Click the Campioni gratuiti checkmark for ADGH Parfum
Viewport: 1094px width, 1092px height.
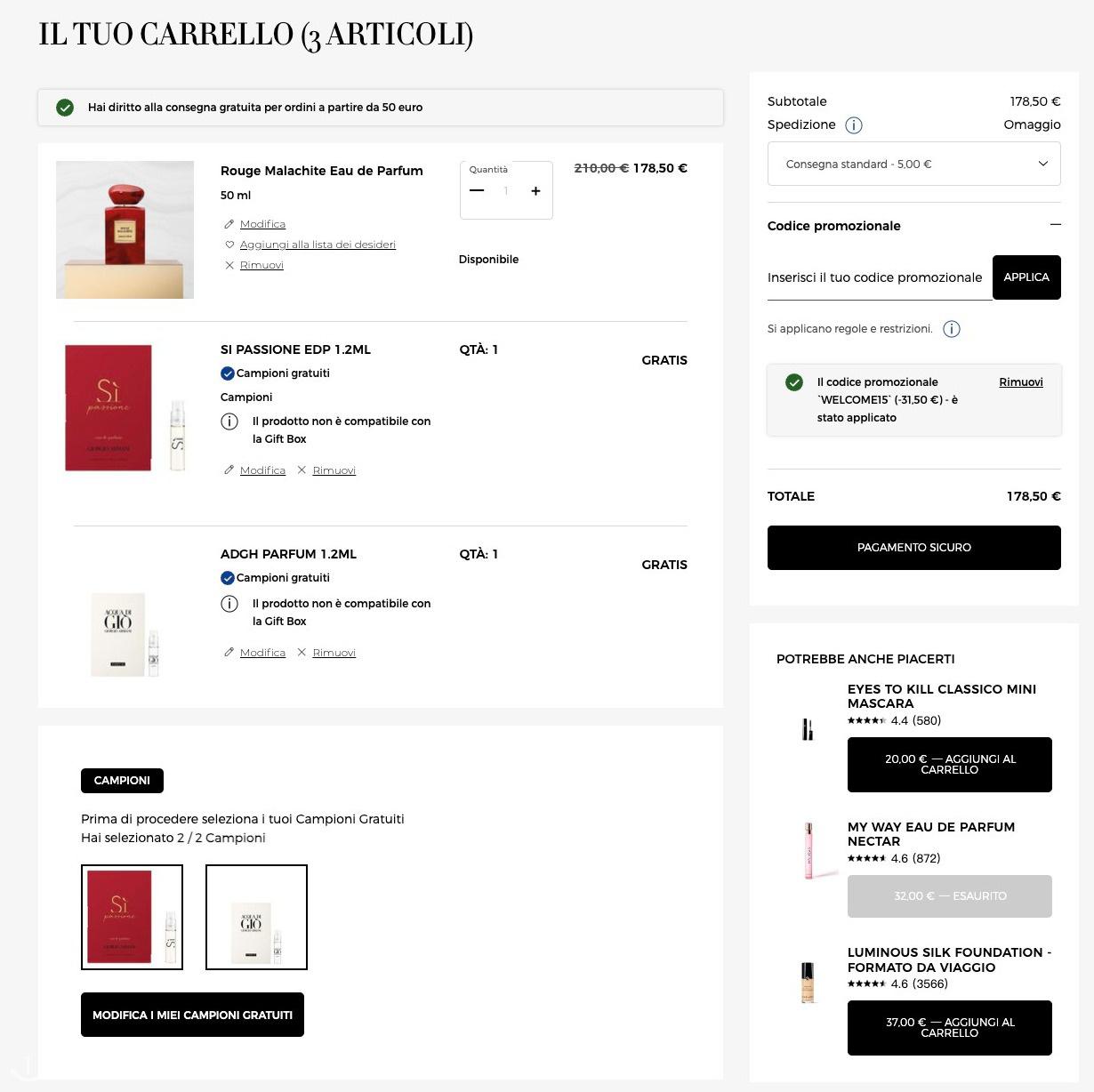(228, 578)
